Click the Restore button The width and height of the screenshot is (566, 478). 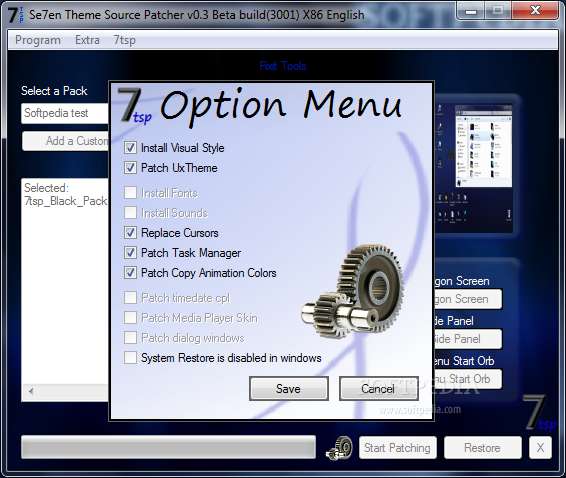[483, 448]
